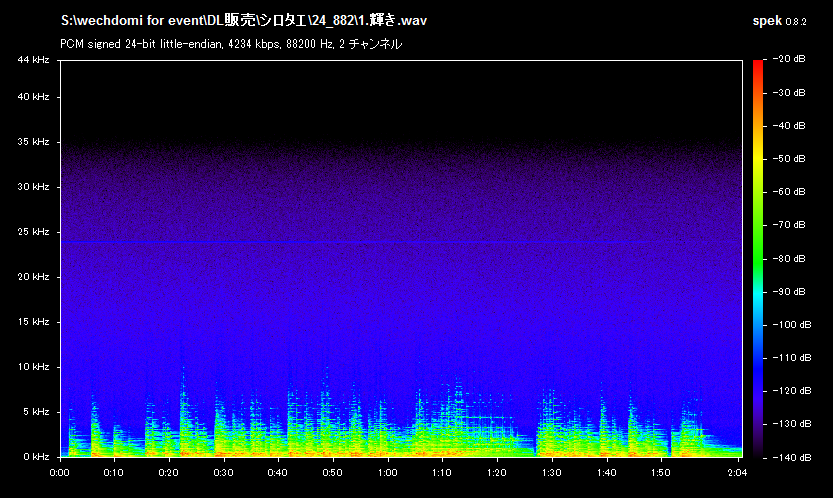The height and width of the screenshot is (498, 833).
Task: Click the -80 dB scale label
Action: coord(788,258)
